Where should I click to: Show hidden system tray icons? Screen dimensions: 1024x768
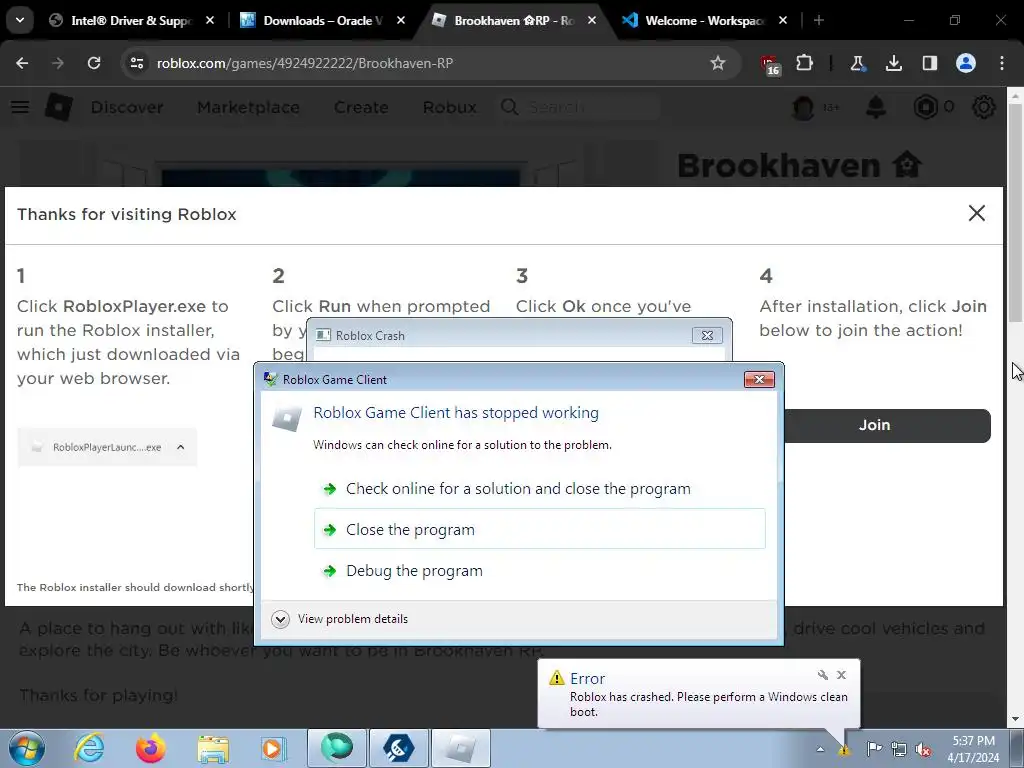tap(821, 749)
